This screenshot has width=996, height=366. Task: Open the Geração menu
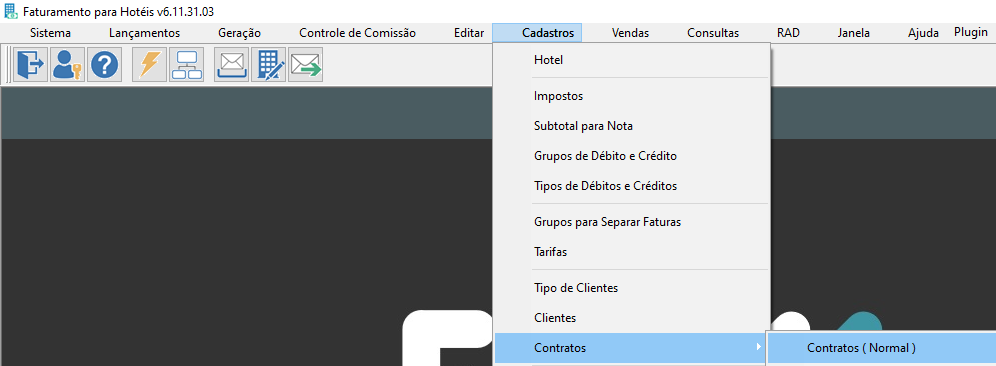click(x=239, y=33)
